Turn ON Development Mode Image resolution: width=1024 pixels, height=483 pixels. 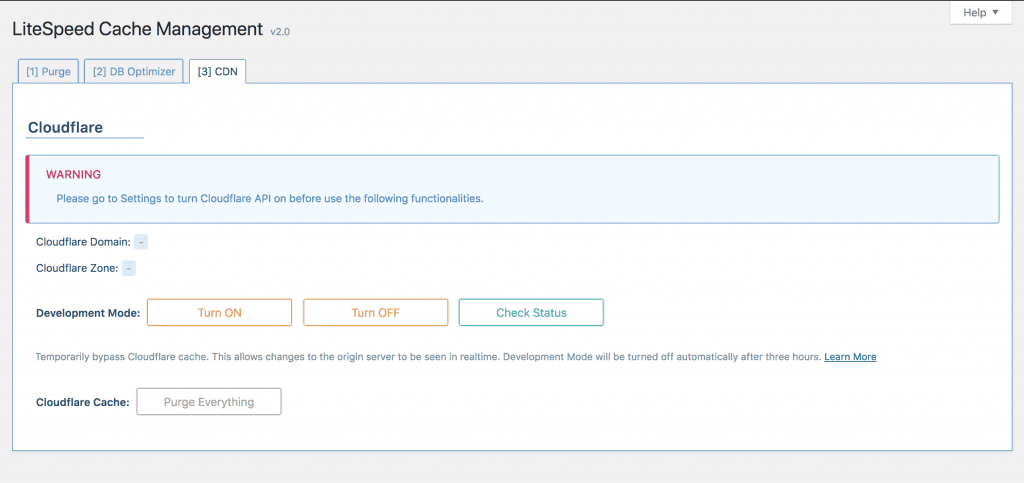(x=219, y=313)
